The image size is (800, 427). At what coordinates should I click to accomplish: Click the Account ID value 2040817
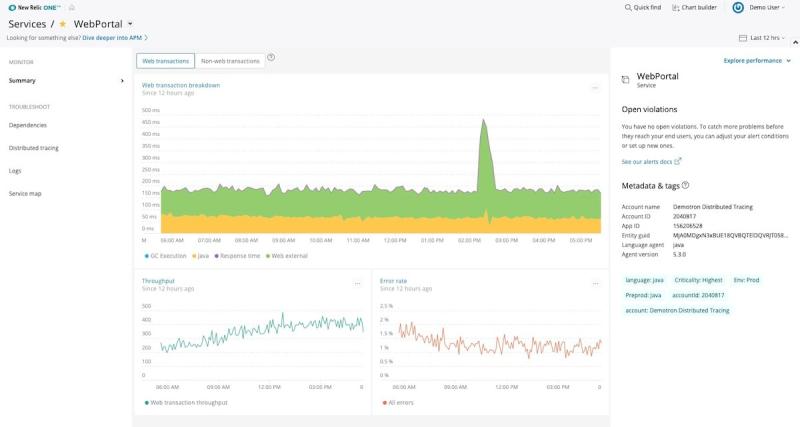[684, 216]
